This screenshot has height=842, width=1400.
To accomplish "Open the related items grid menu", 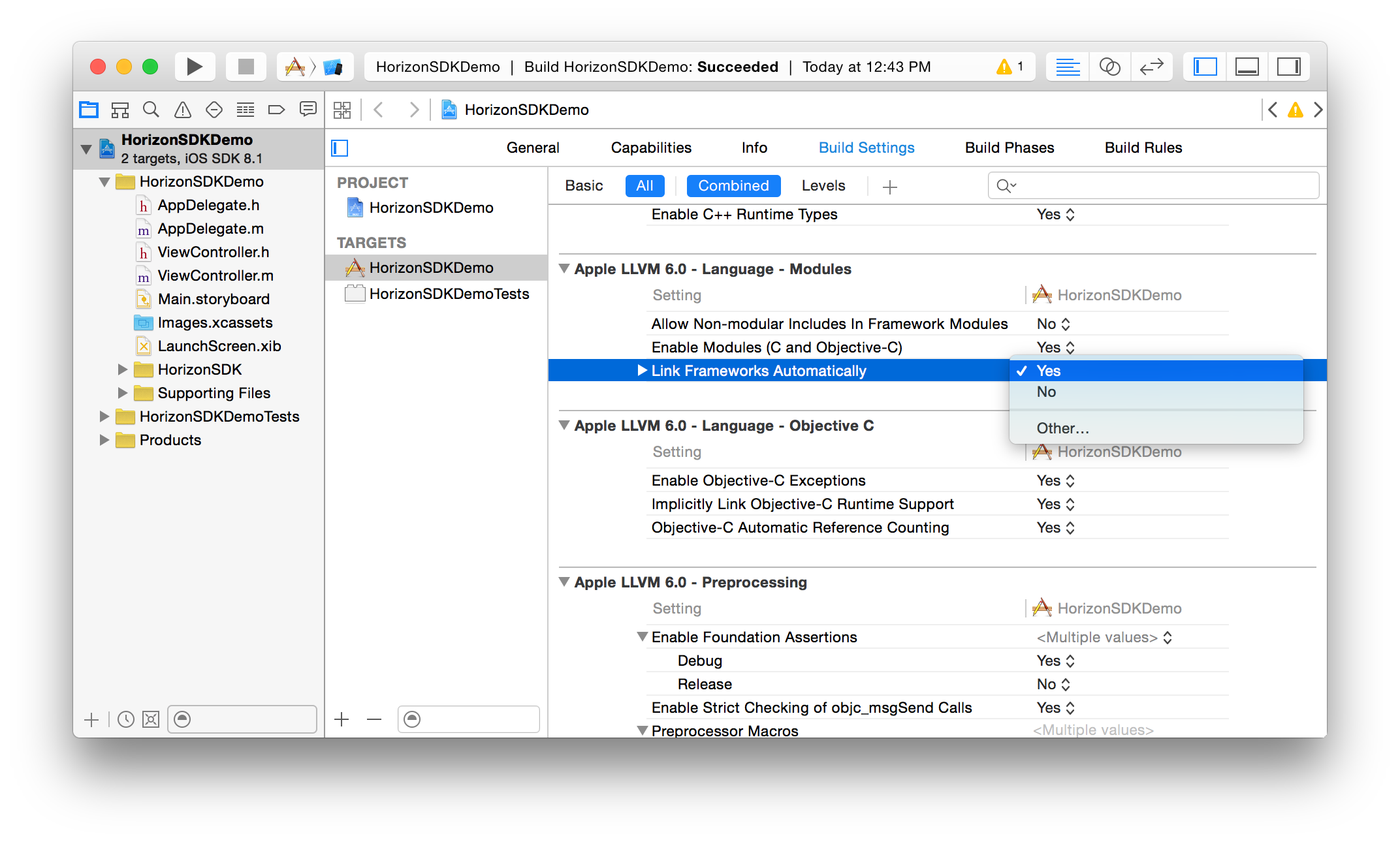I will pos(342,110).
